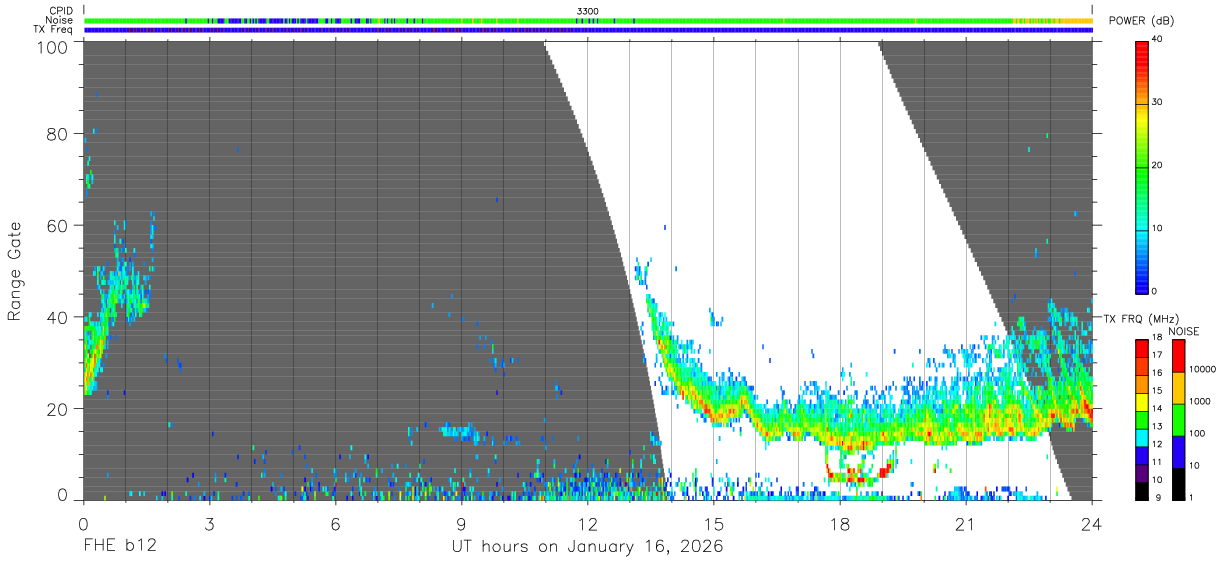
Task: Click the range gate 40 tick label
Action: pyautogui.click(x=58, y=317)
